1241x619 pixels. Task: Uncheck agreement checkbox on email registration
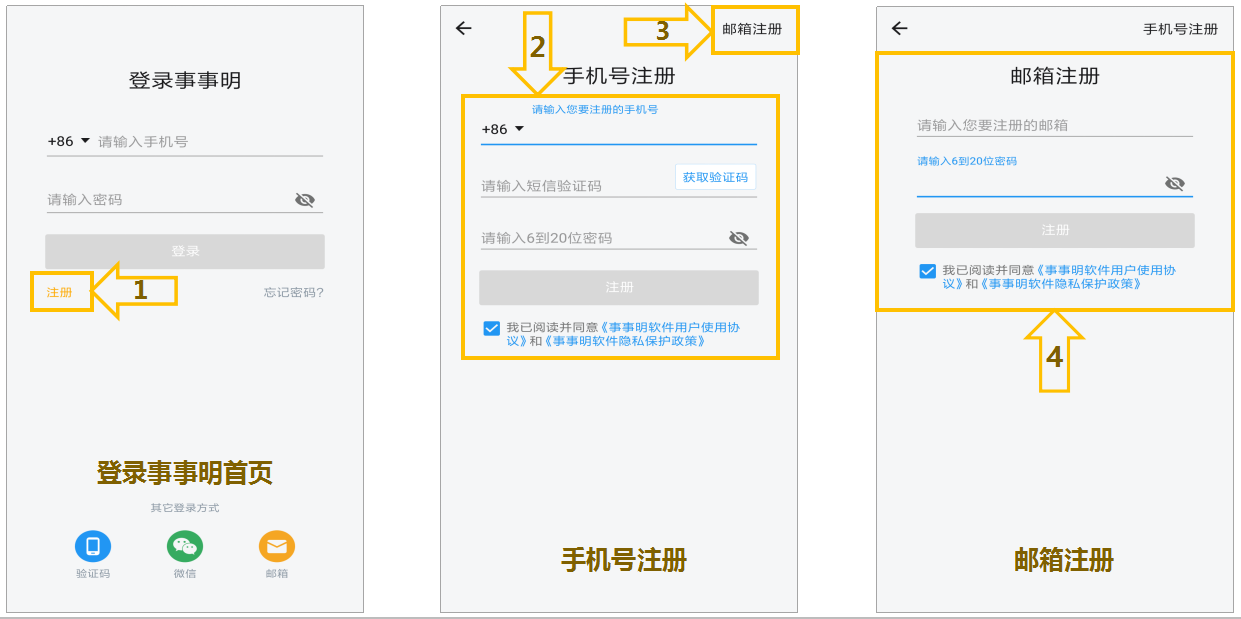[927, 271]
